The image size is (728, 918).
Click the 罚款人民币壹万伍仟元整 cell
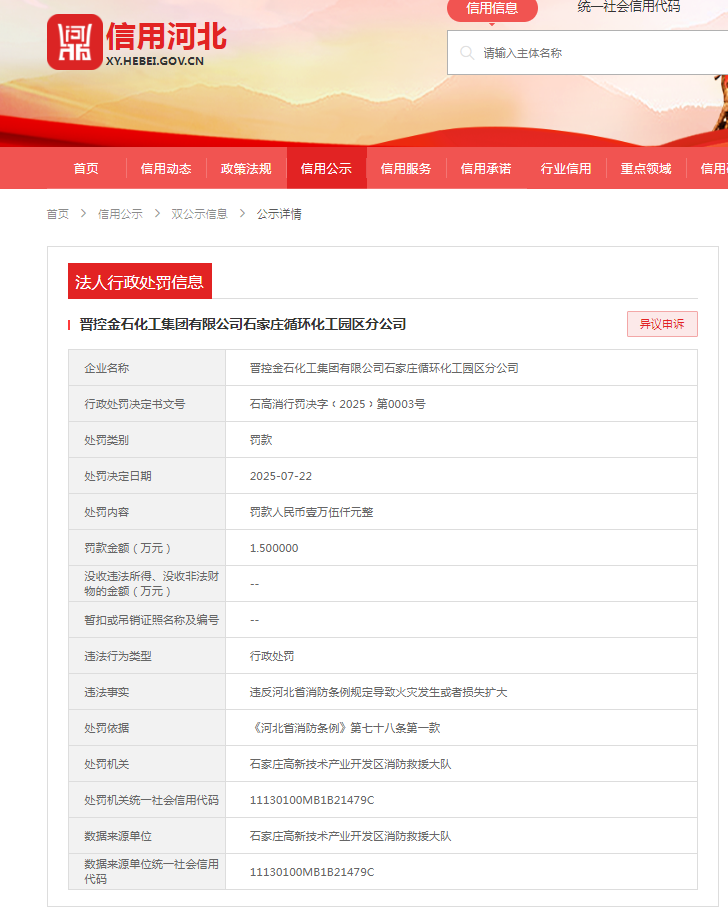[x=462, y=512]
